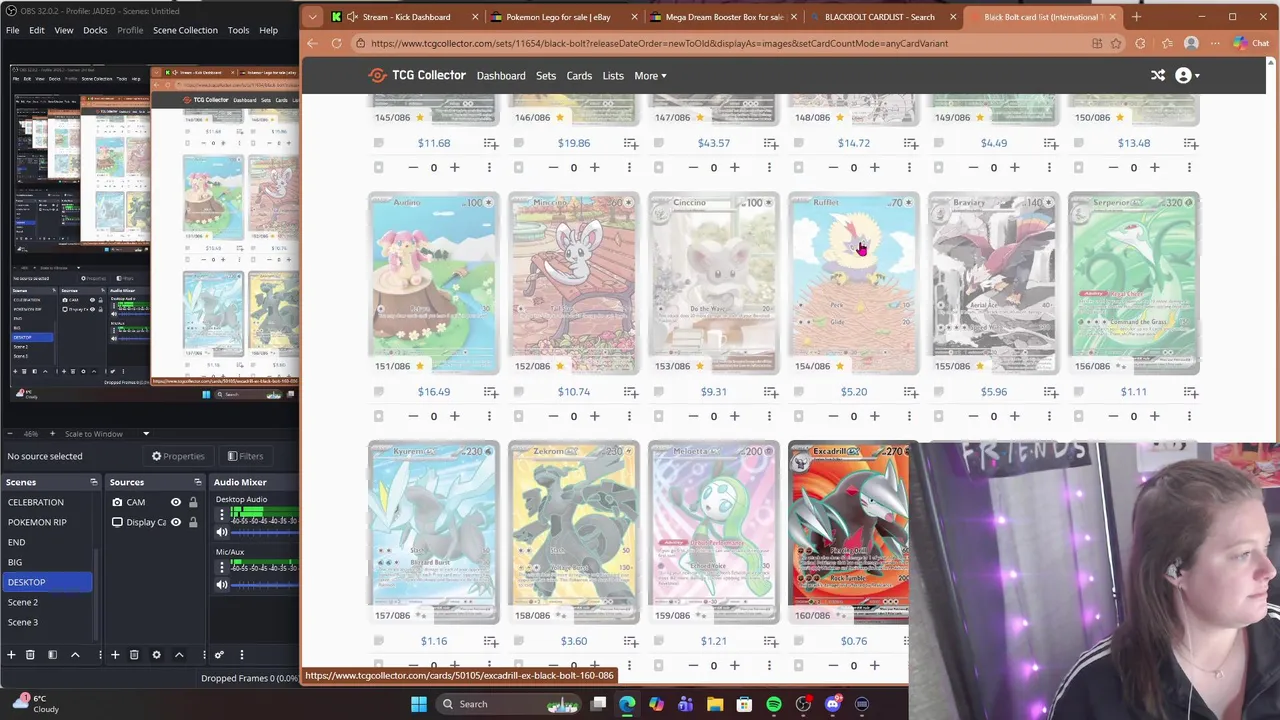
Task: Toggle collected checkbox for Minccino 152/086
Action: pyautogui.click(x=519, y=416)
